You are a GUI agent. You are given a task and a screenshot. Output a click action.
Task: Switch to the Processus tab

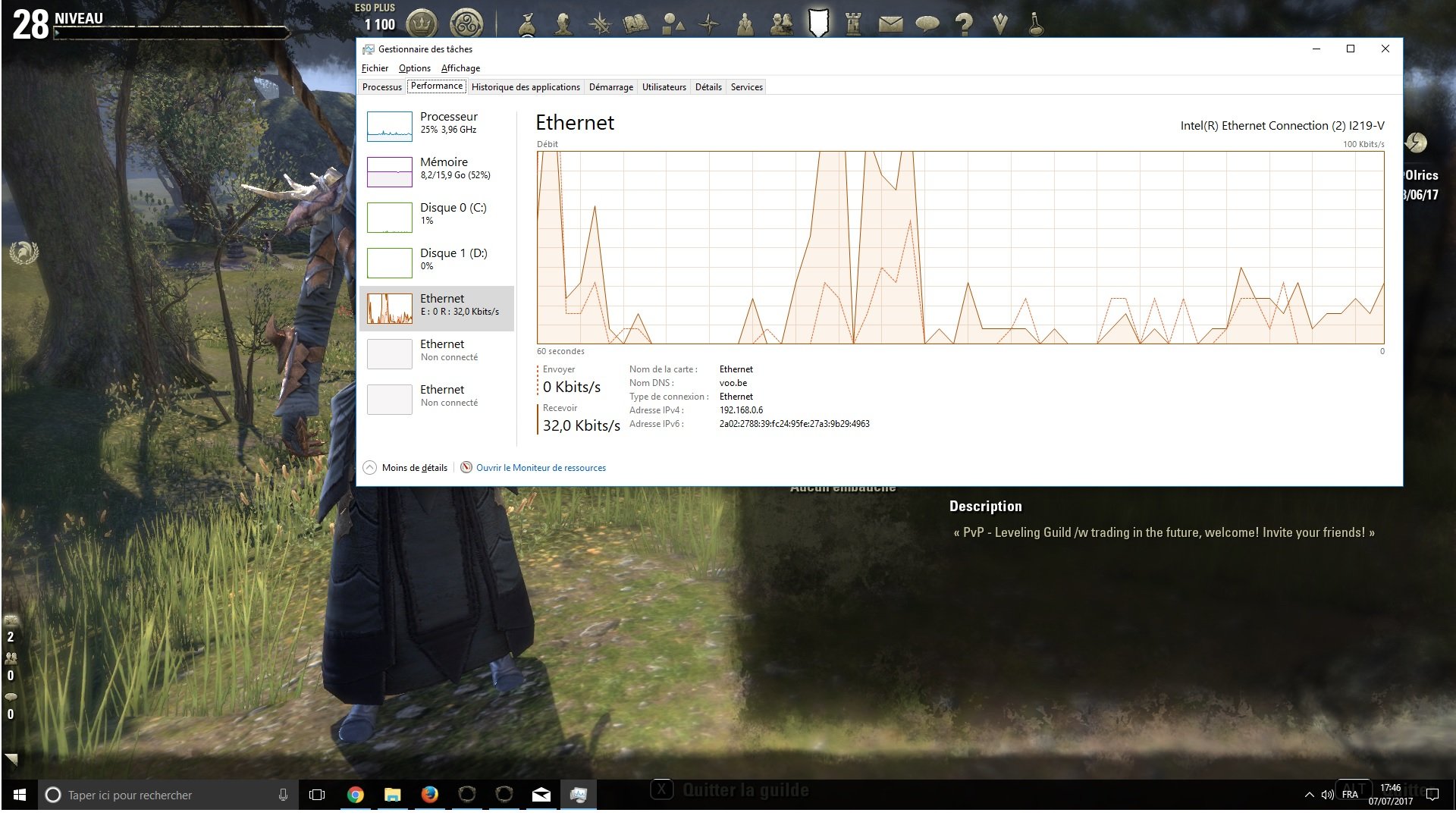coord(382,87)
